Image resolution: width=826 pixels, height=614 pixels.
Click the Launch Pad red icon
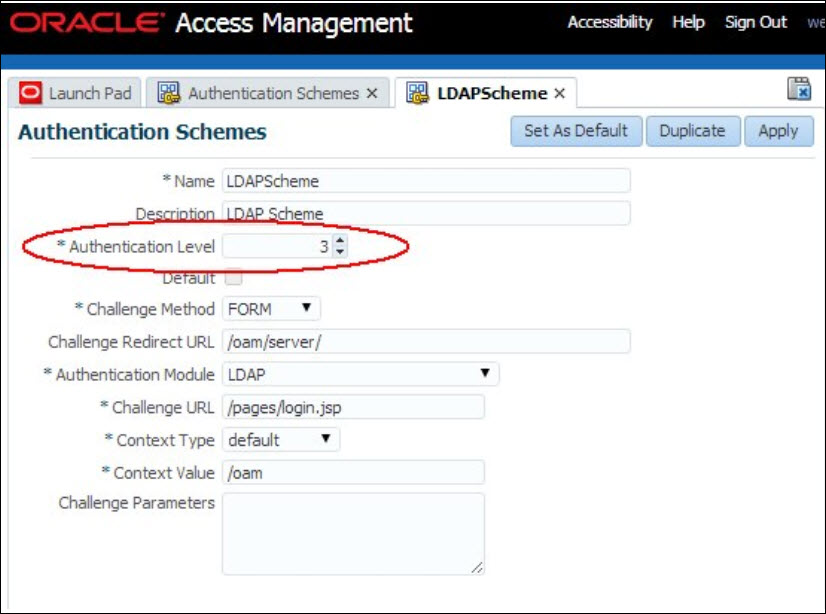30,93
